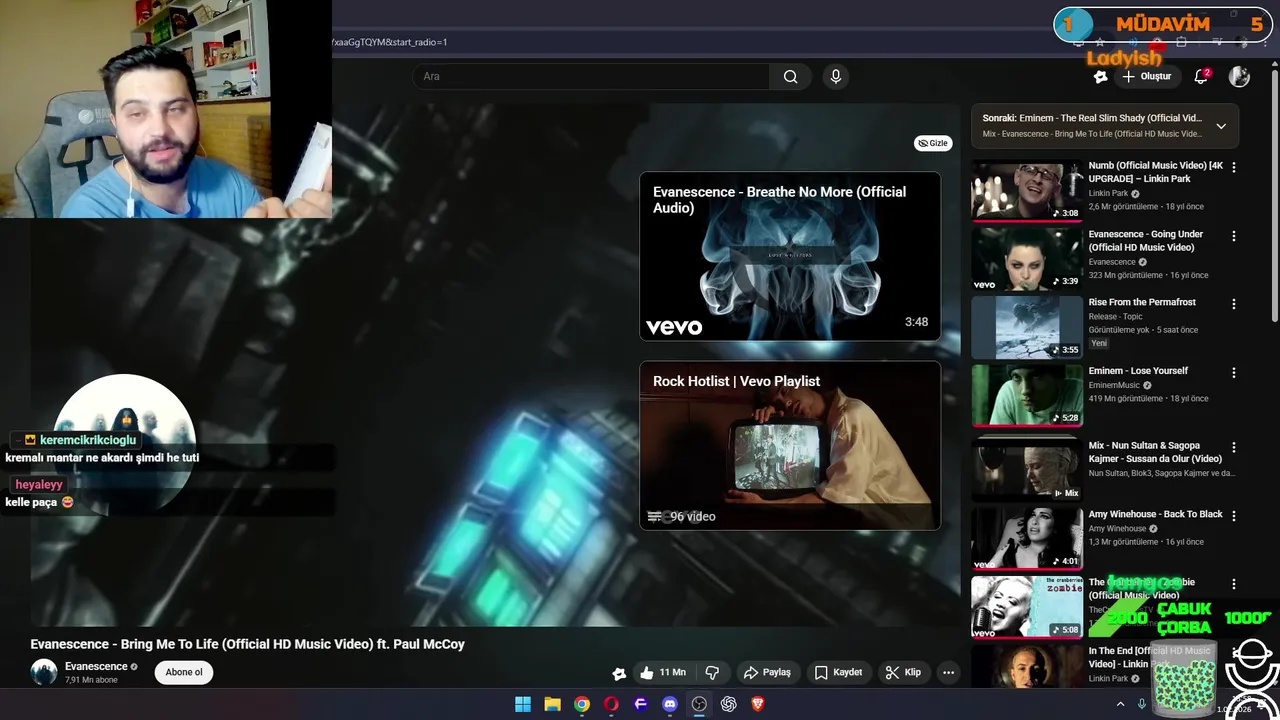Image resolution: width=1280 pixels, height=720 pixels.
Task: Click Amy Winehouse - Back To Black title
Action: tap(1155, 514)
